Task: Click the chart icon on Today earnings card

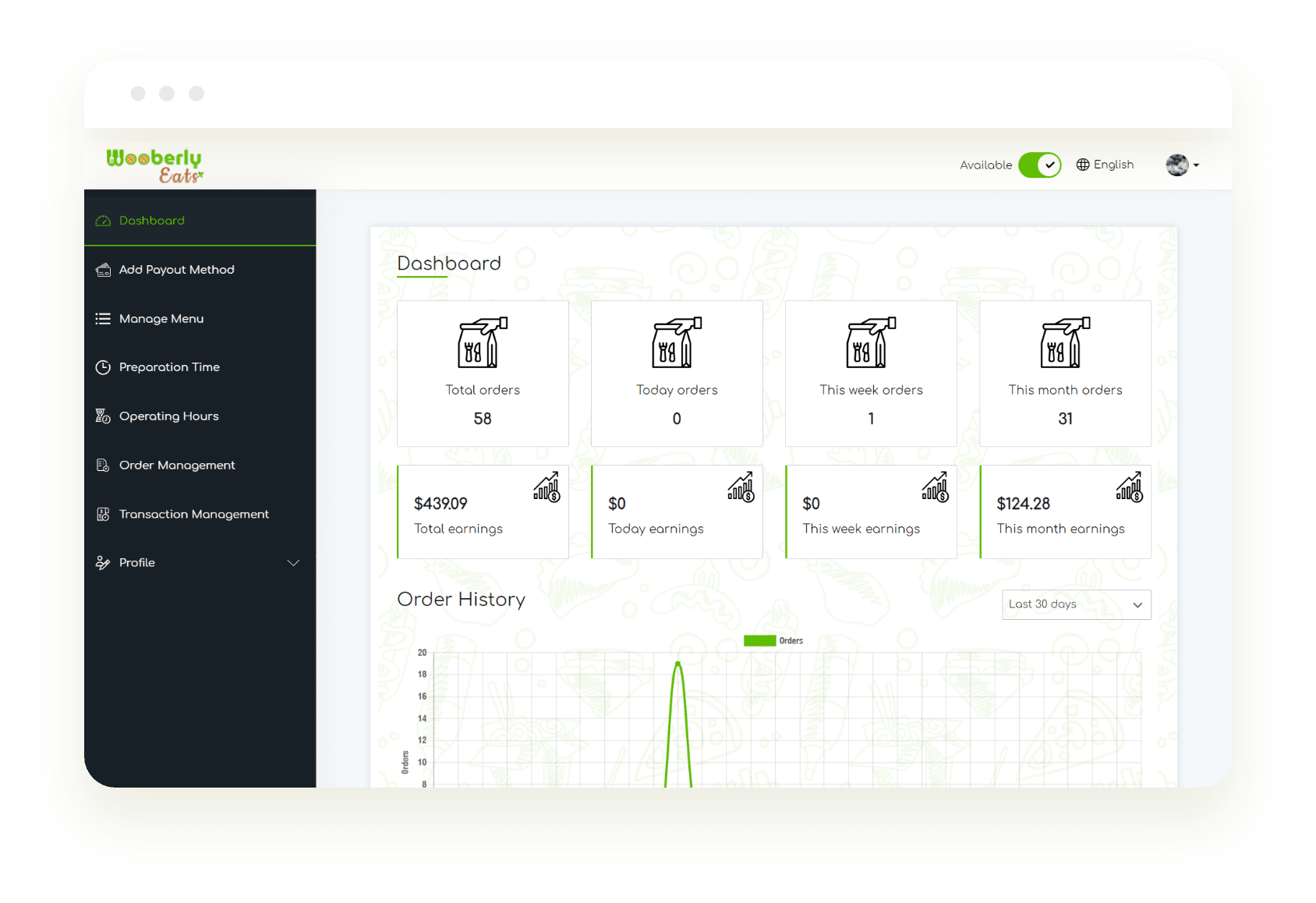Action: 741,487
